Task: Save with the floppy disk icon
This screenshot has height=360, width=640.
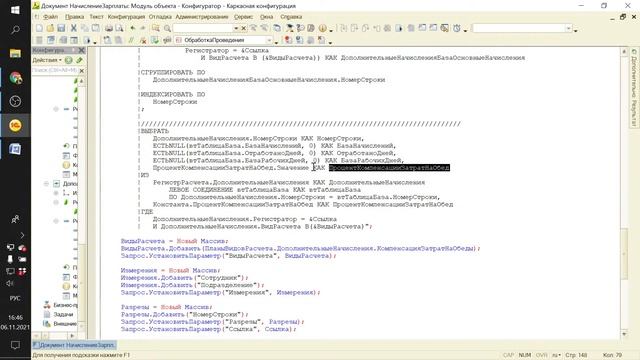Action: coord(61,28)
